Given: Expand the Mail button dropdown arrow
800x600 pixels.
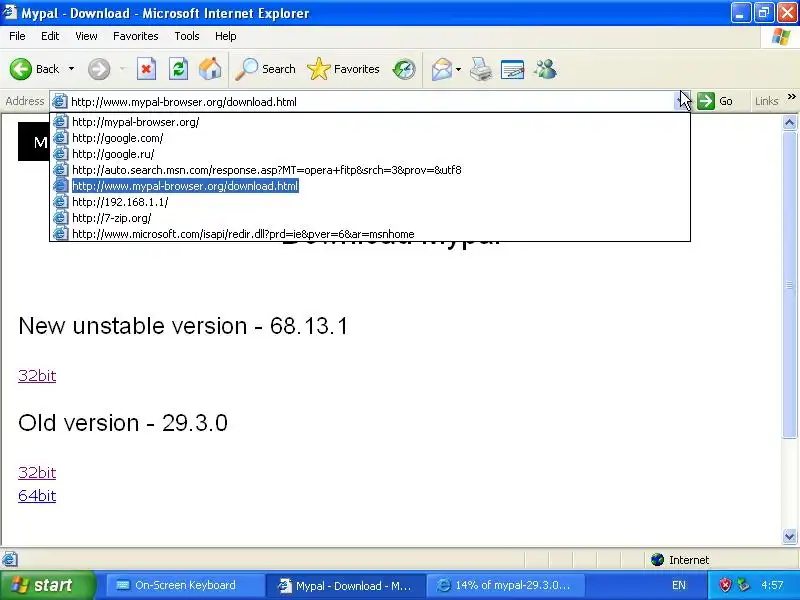Looking at the screenshot, I should tap(458, 69).
